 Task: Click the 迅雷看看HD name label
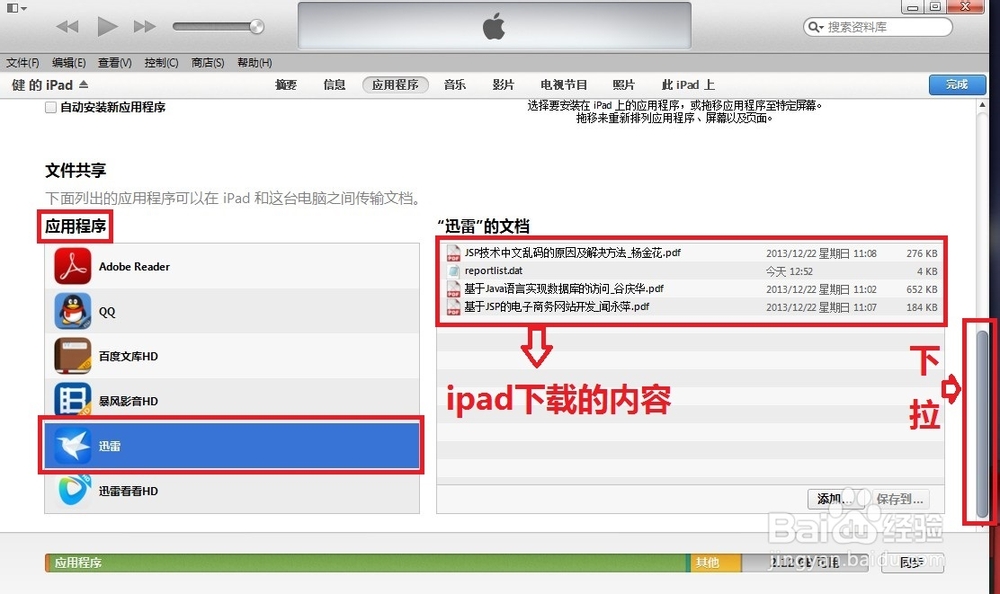click(x=128, y=491)
